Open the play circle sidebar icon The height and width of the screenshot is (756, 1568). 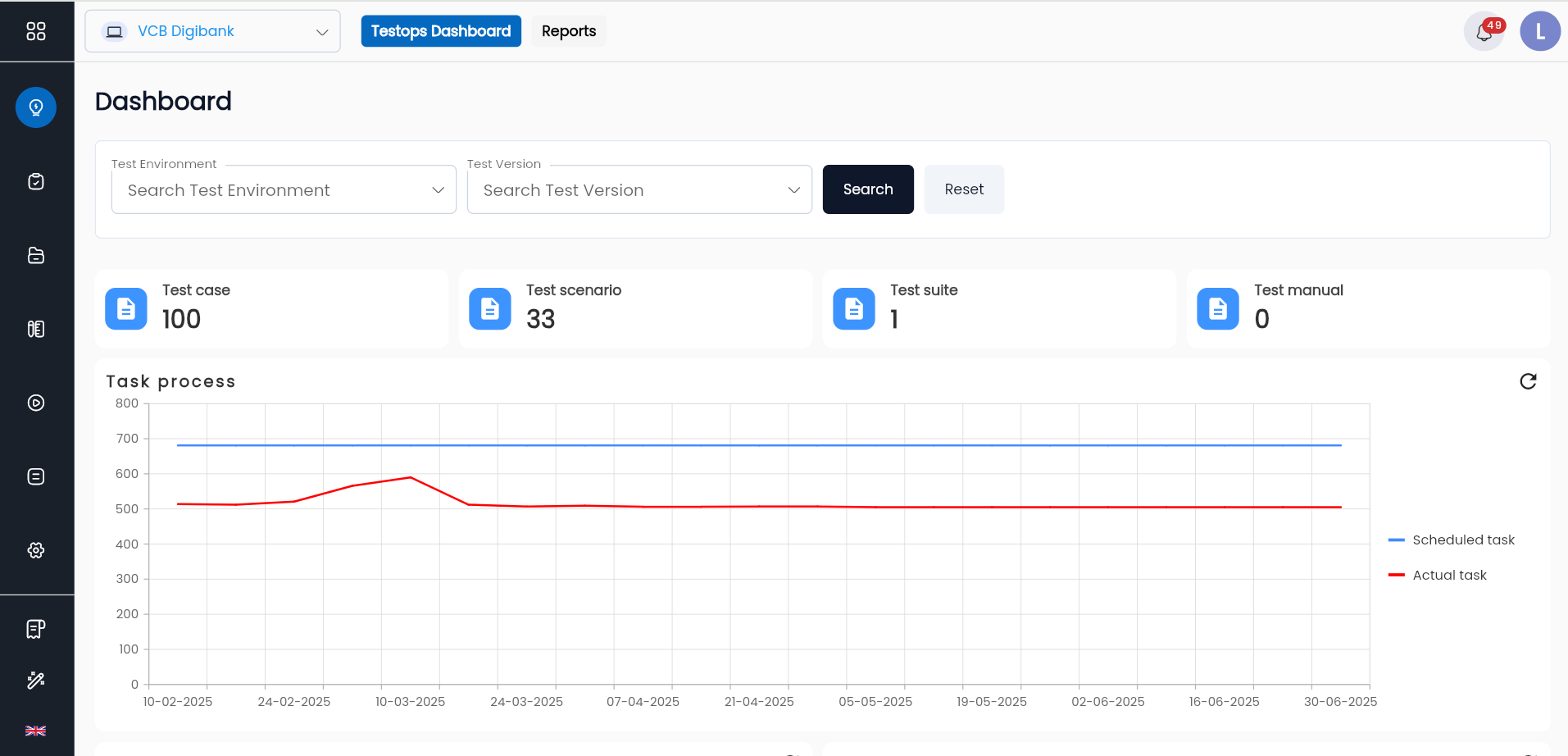36,403
